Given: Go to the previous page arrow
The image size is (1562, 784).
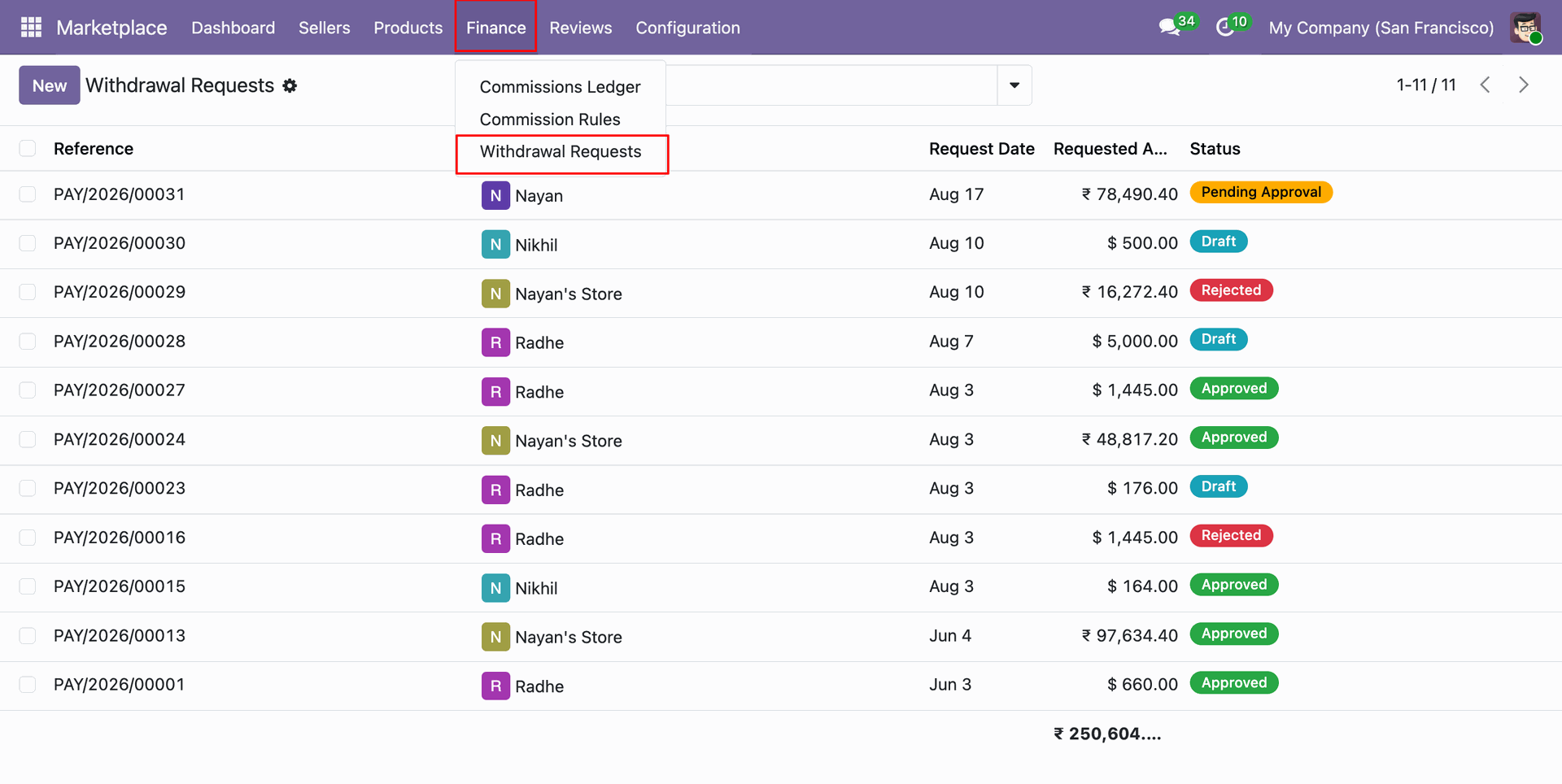Looking at the screenshot, I should coord(1485,85).
